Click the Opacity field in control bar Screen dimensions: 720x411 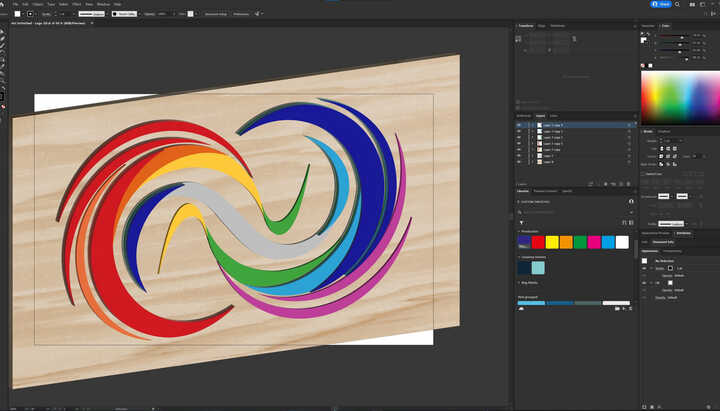[x=163, y=14]
